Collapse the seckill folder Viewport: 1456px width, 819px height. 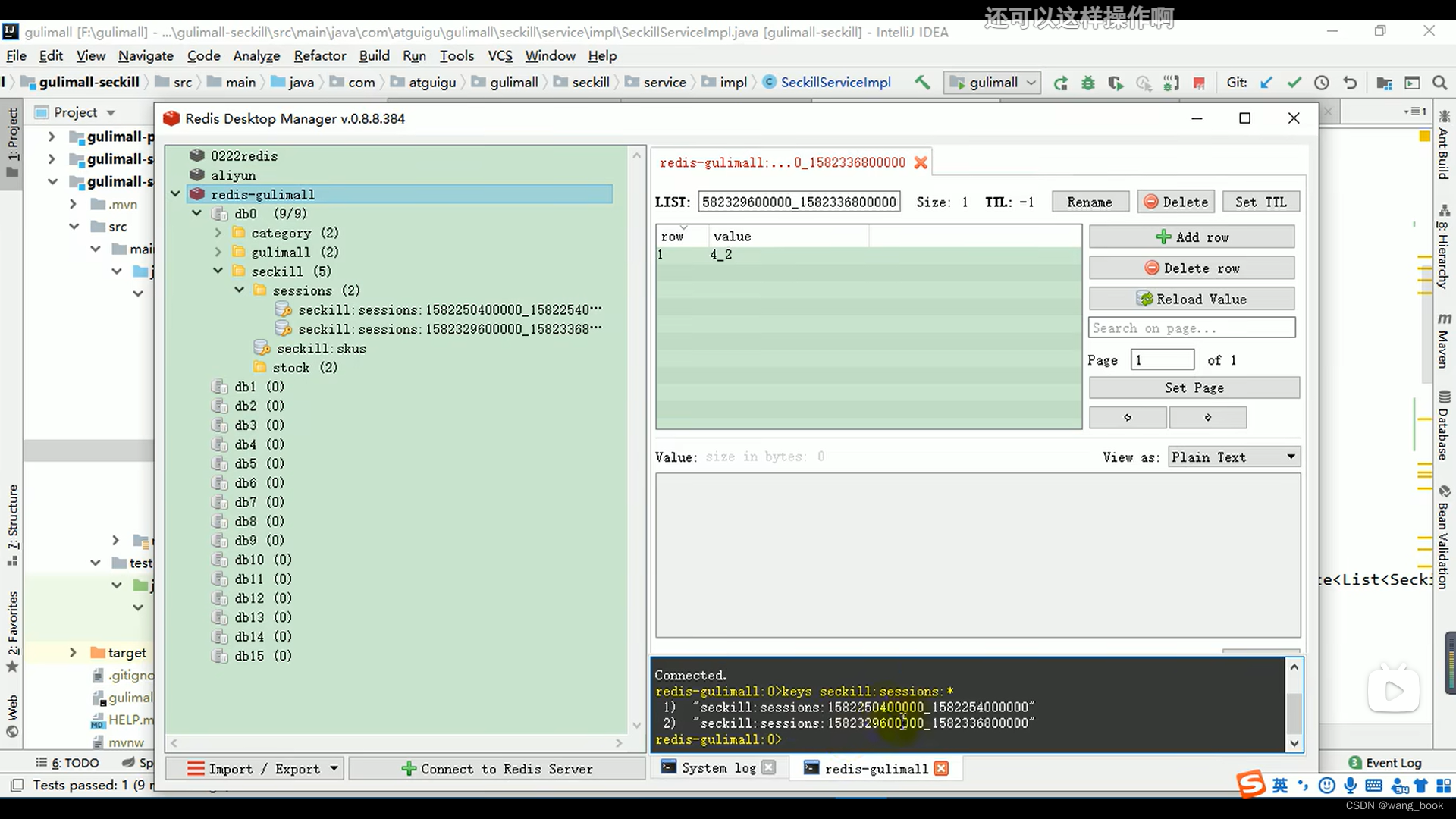(218, 271)
